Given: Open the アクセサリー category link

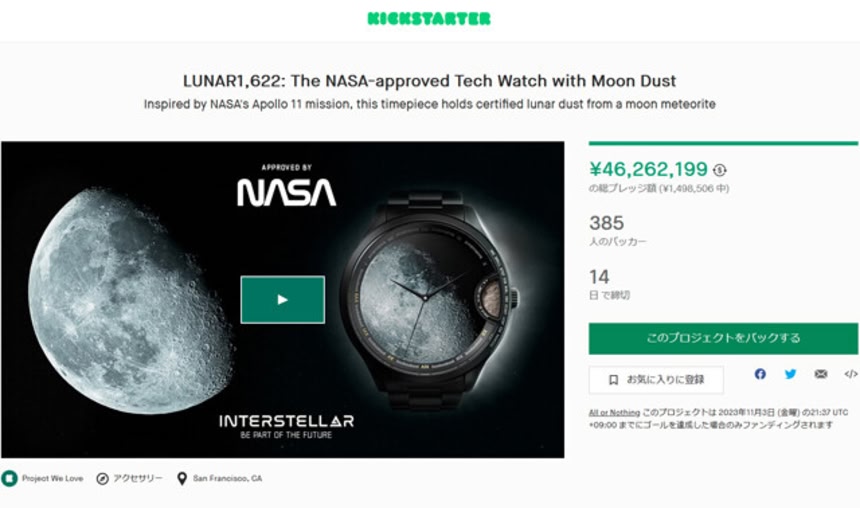Looking at the screenshot, I should tap(138, 478).
